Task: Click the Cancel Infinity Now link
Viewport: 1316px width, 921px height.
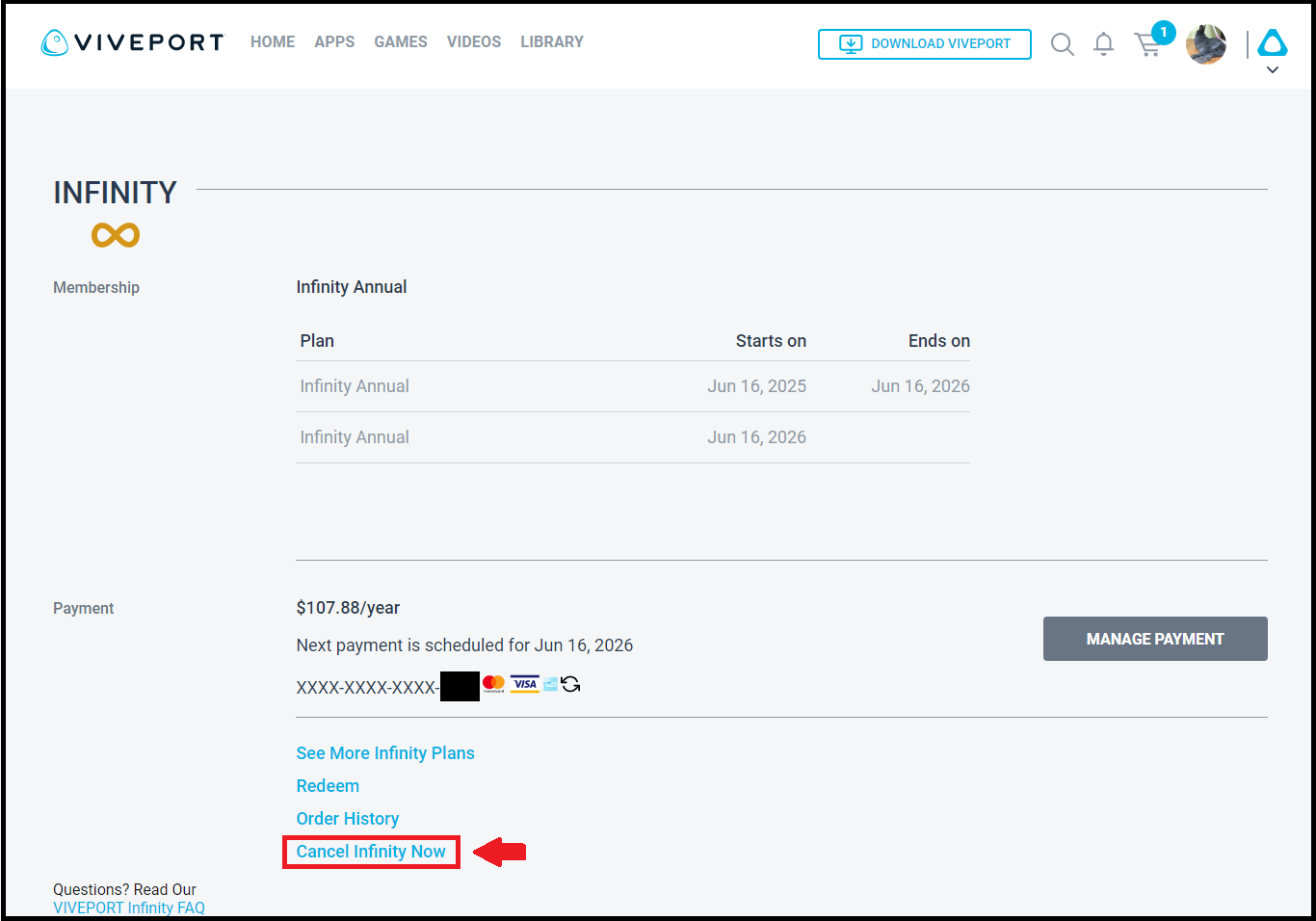Action: (x=371, y=852)
